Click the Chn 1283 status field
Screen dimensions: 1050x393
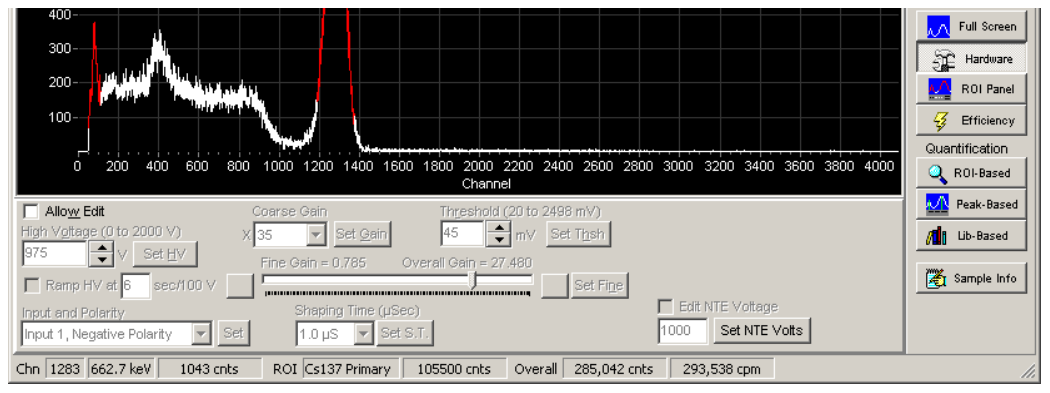[x=65, y=369]
